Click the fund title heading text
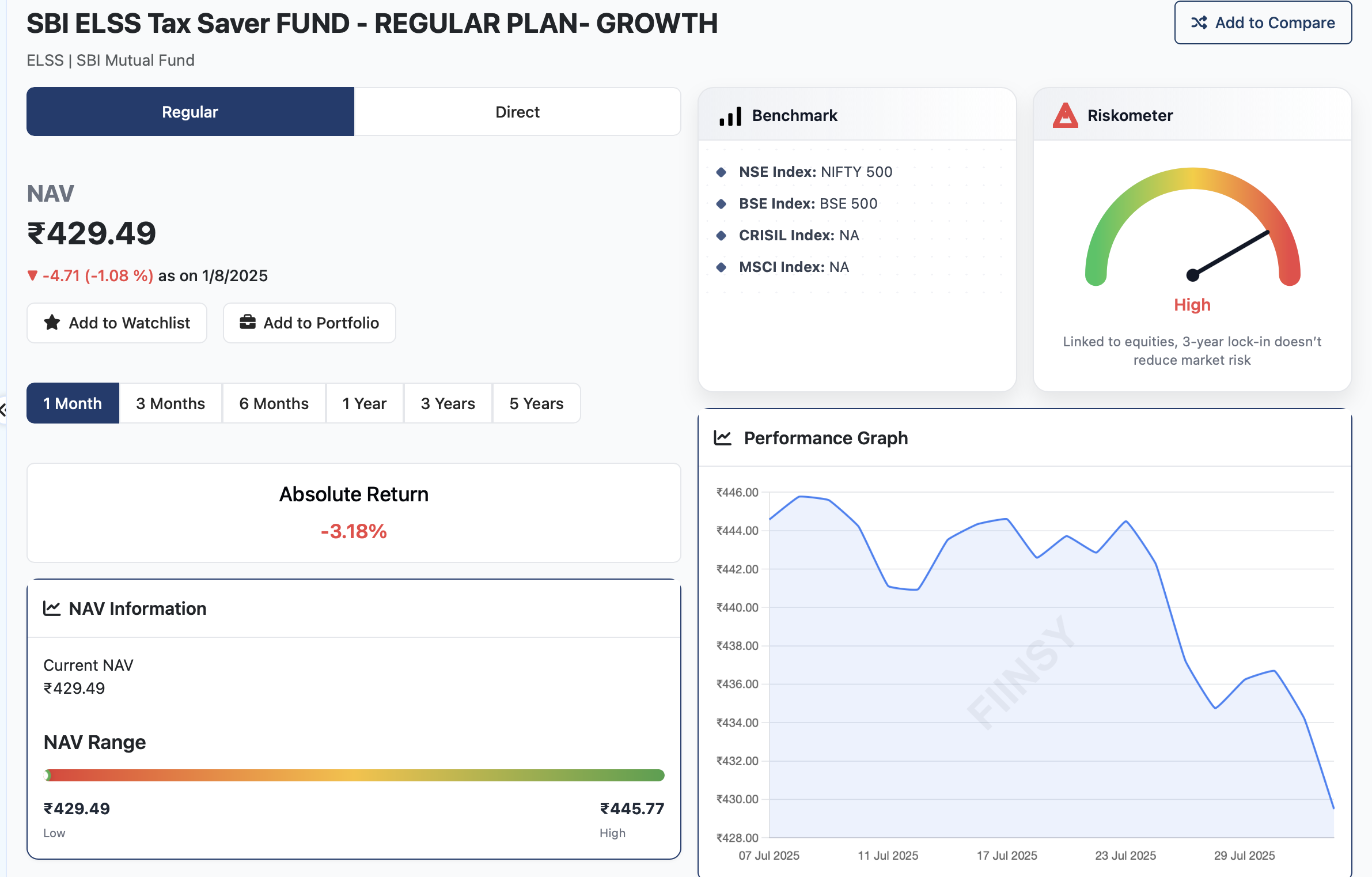This screenshot has width=1372, height=877. click(372, 24)
